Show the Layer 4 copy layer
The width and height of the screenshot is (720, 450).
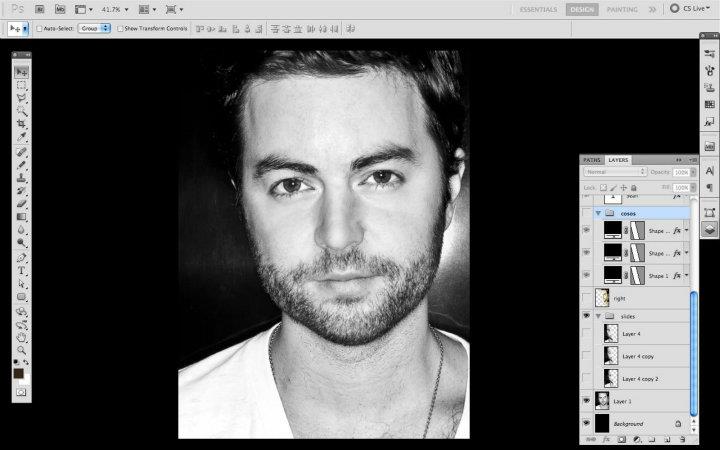586,356
